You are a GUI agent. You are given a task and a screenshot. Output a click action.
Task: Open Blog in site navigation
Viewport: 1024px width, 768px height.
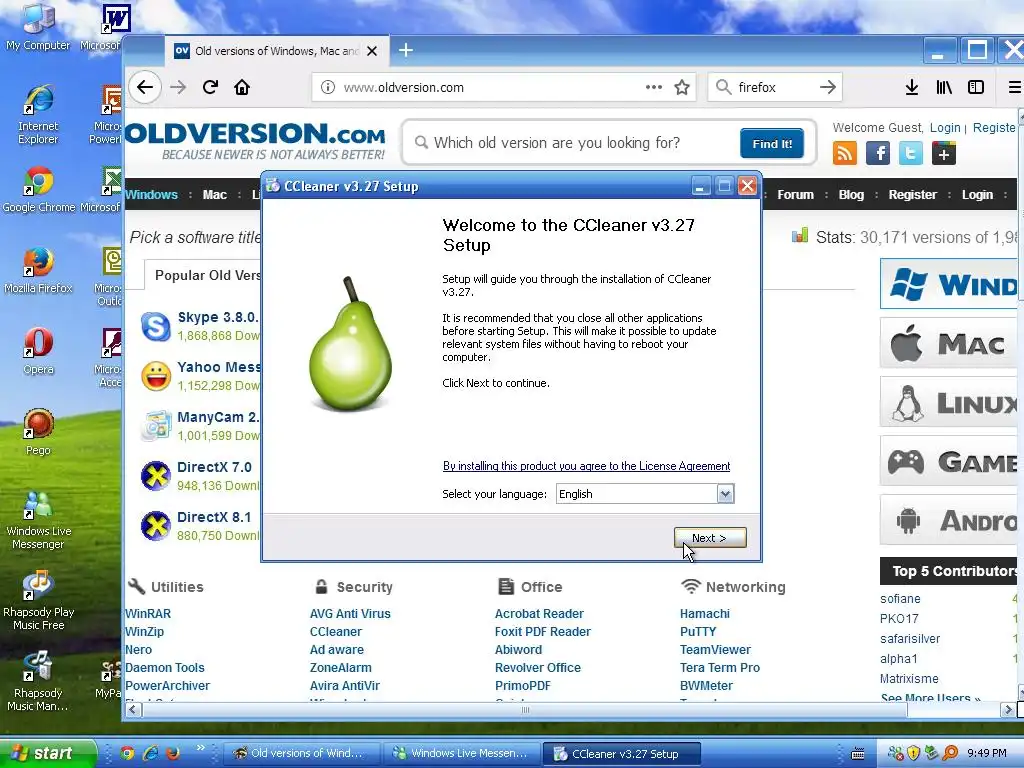pyautogui.click(x=851, y=195)
